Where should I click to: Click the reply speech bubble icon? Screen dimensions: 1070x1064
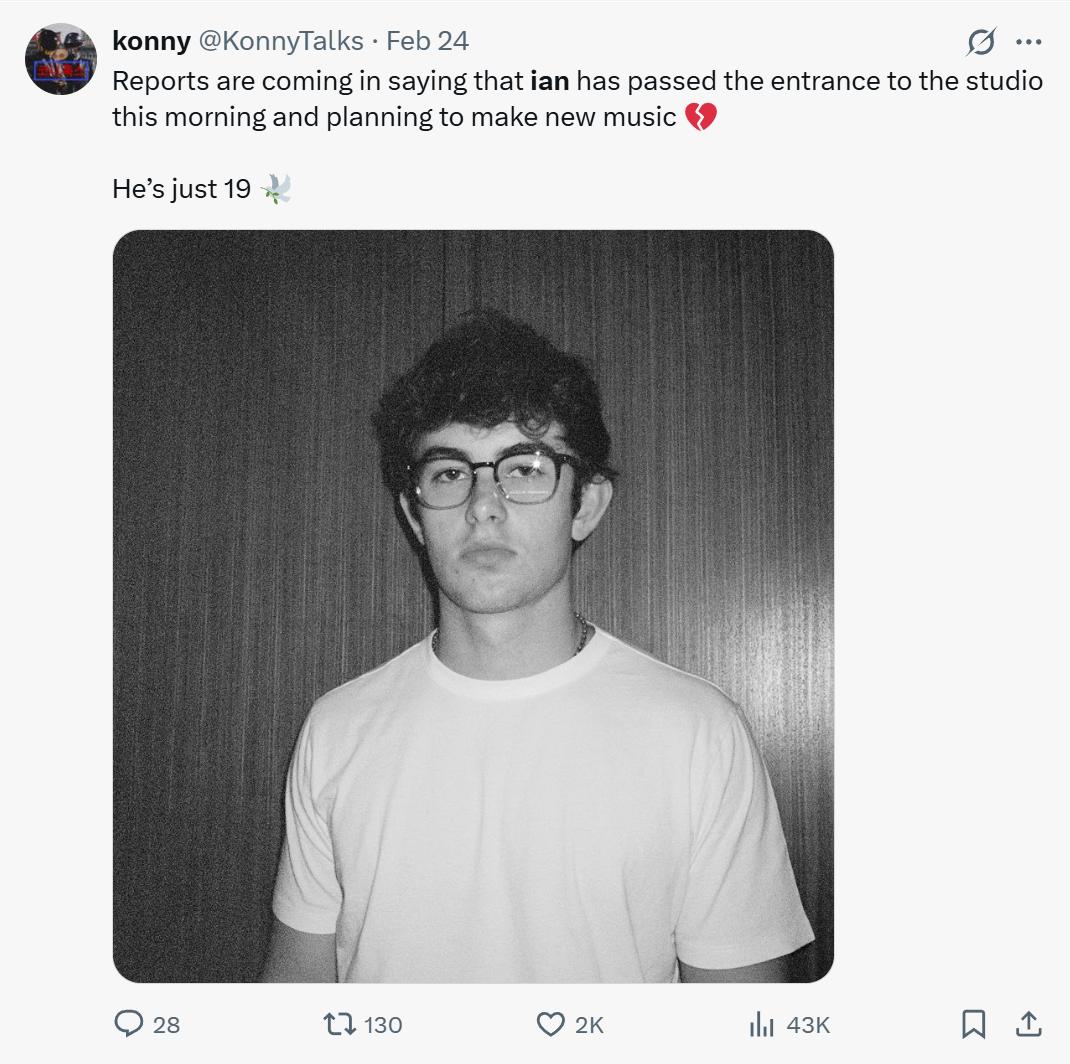(128, 1024)
